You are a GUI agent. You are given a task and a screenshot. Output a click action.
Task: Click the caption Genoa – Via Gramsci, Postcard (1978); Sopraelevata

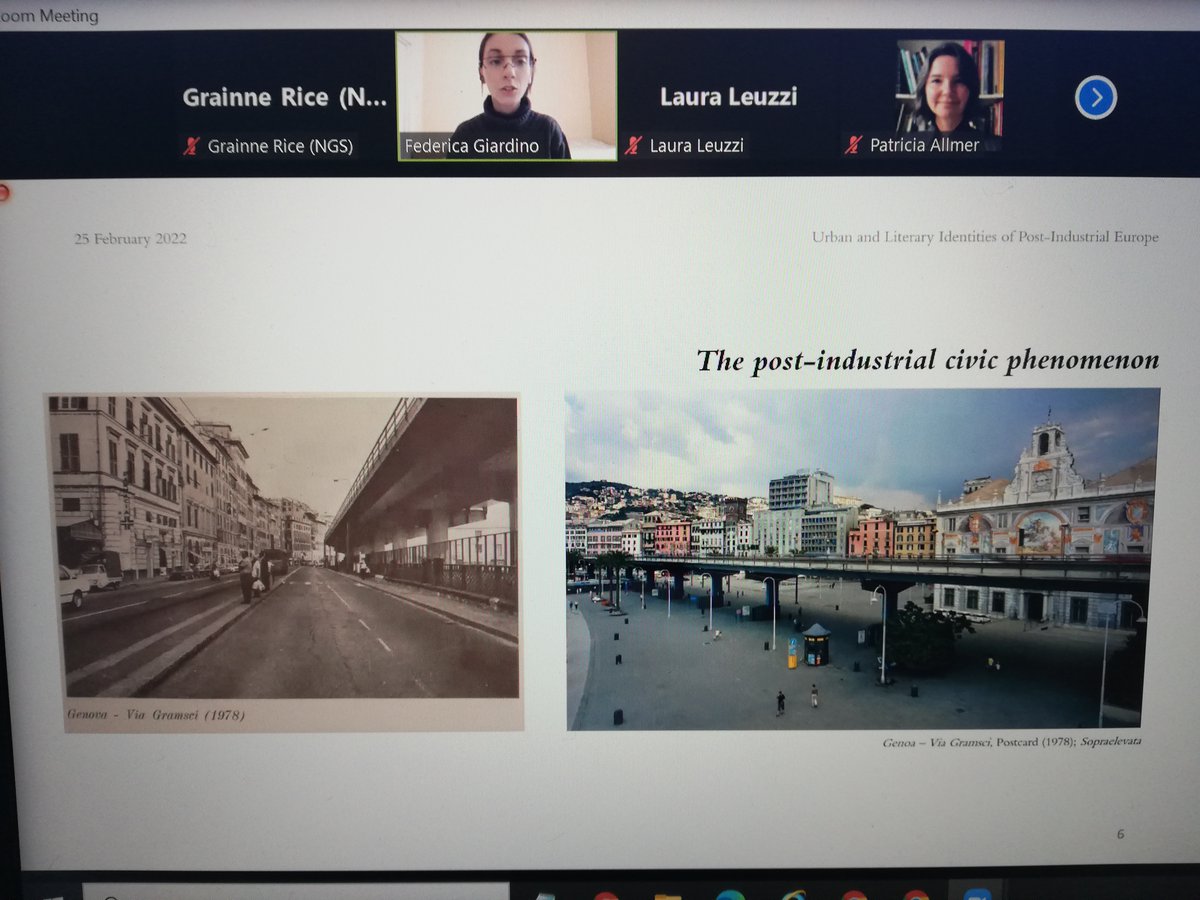point(1011,743)
